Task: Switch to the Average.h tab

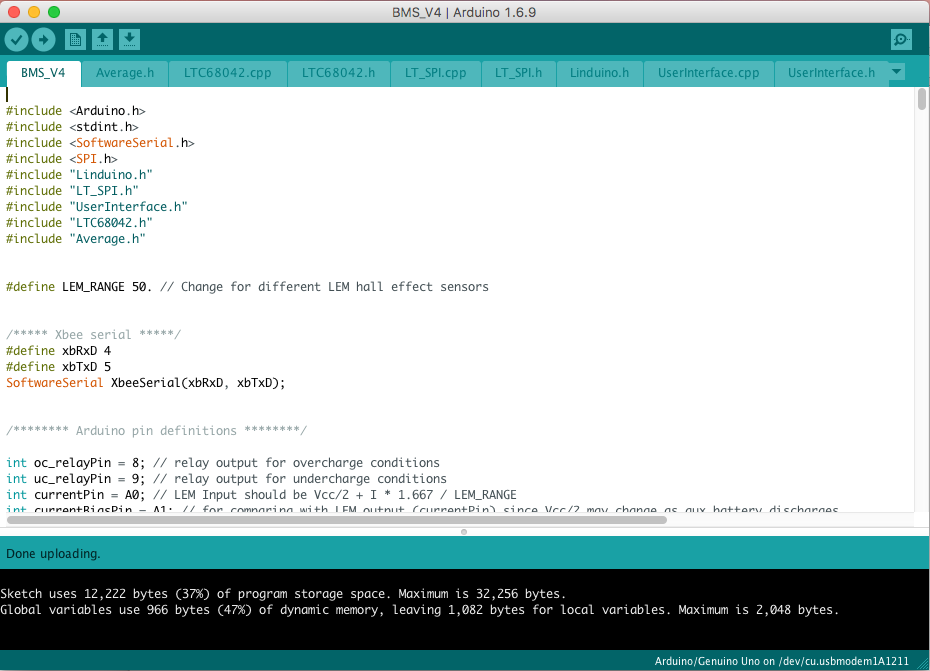Action: [x=125, y=73]
